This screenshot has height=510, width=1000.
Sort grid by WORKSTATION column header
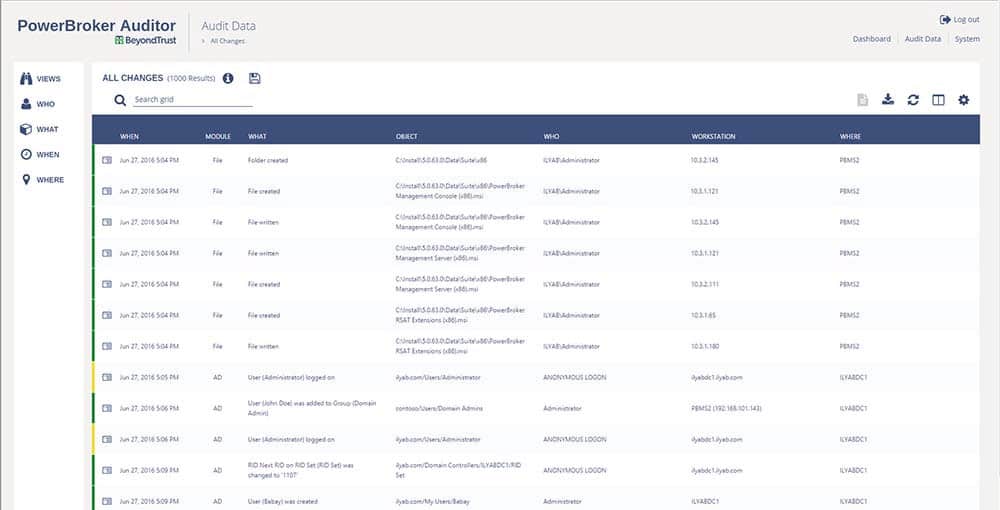click(713, 137)
